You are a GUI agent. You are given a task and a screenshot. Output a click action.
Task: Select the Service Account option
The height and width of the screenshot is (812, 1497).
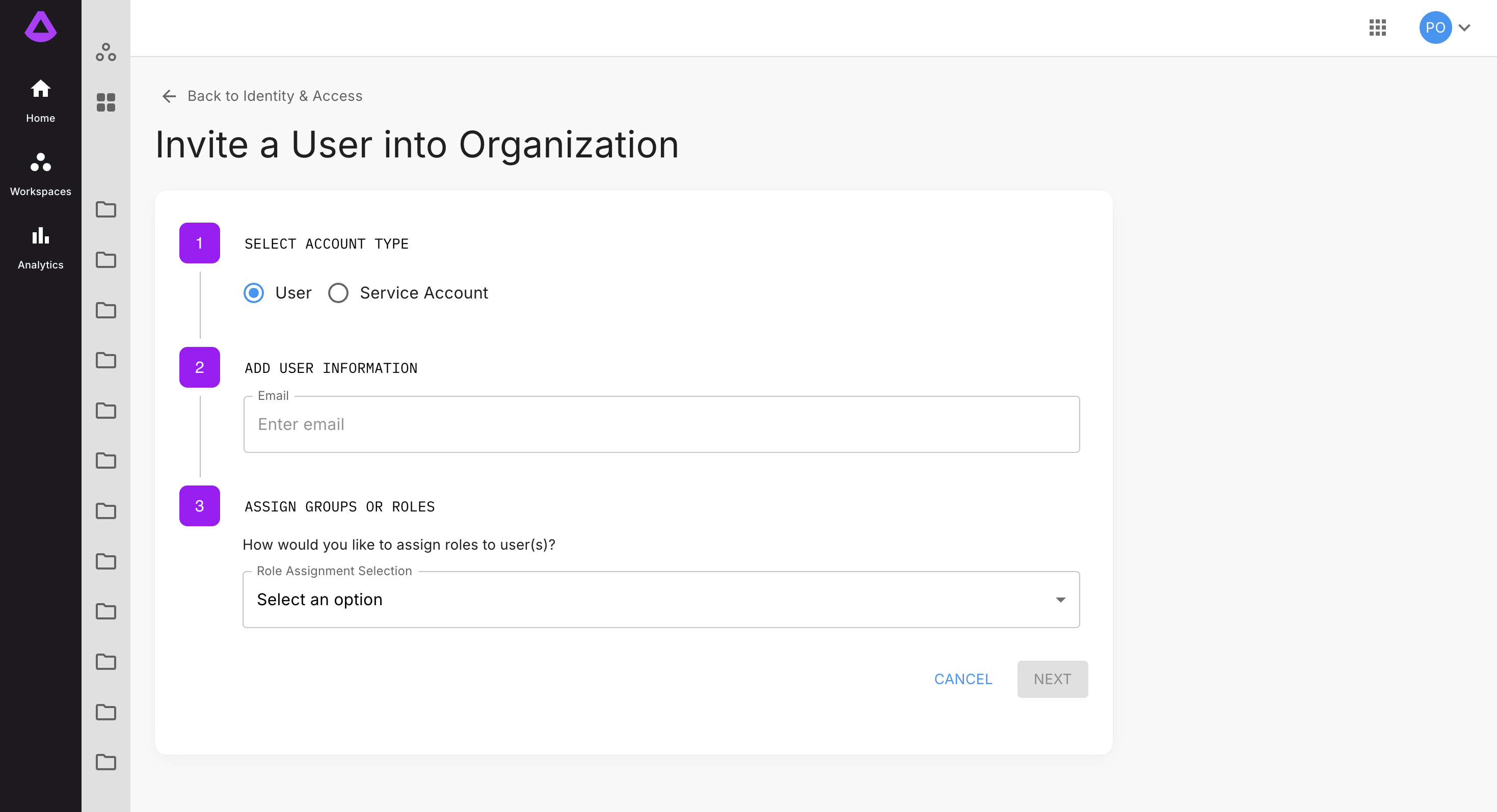338,293
